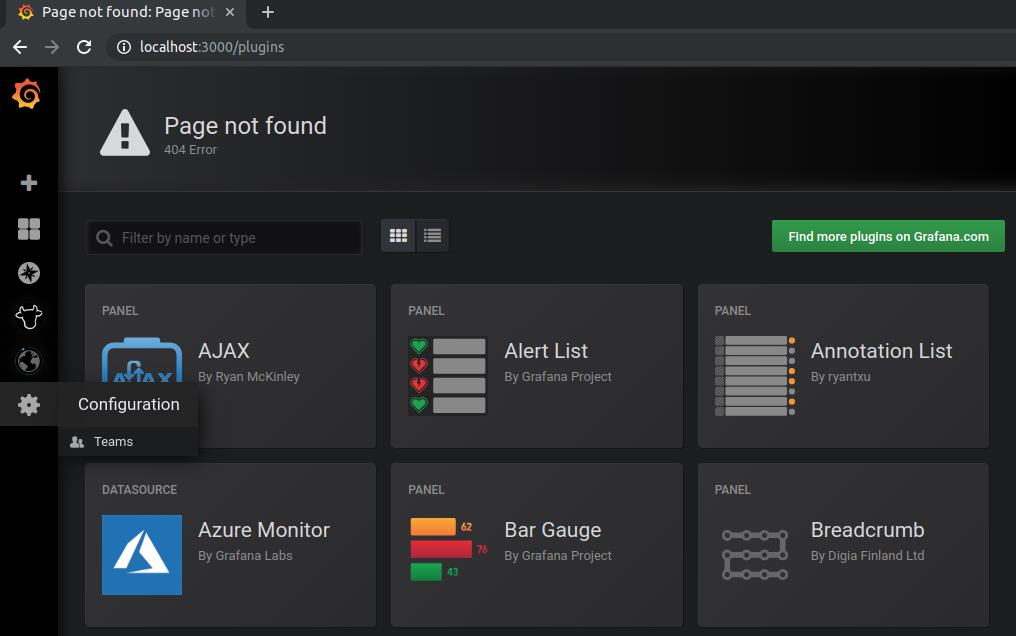
Task: Reload the page with the refresh button
Action: pos(83,46)
